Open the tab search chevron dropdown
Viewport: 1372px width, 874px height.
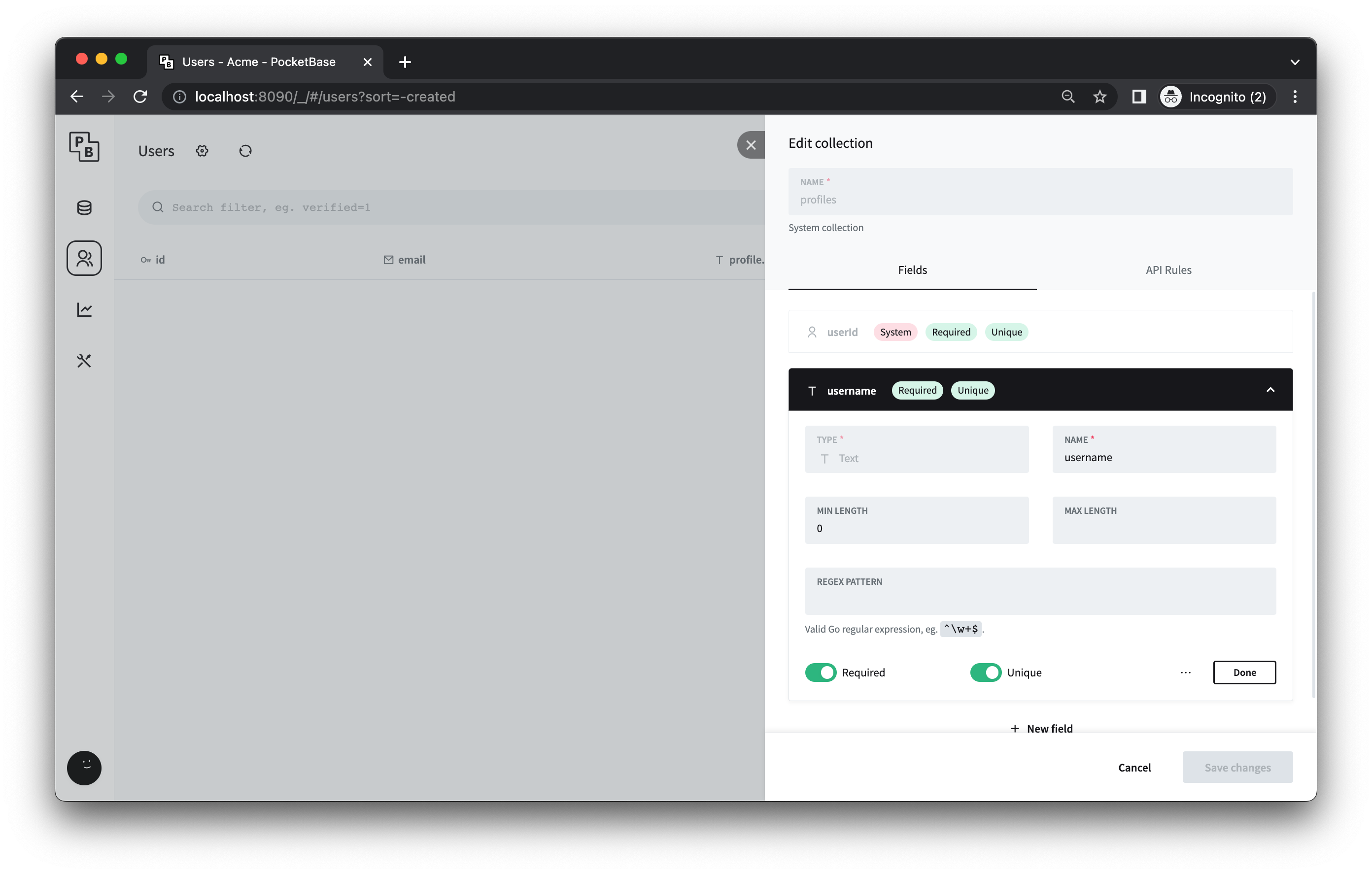pos(1295,62)
